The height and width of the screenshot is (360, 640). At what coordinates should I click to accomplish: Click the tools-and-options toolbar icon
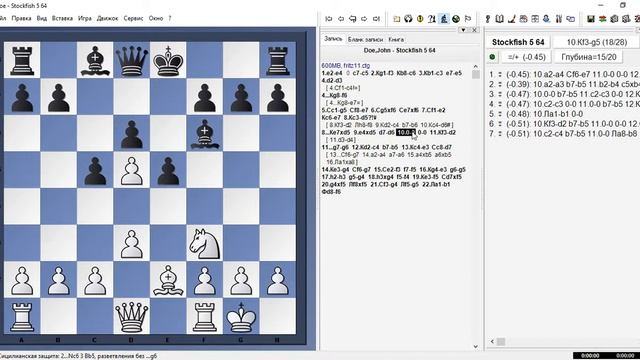point(559,19)
